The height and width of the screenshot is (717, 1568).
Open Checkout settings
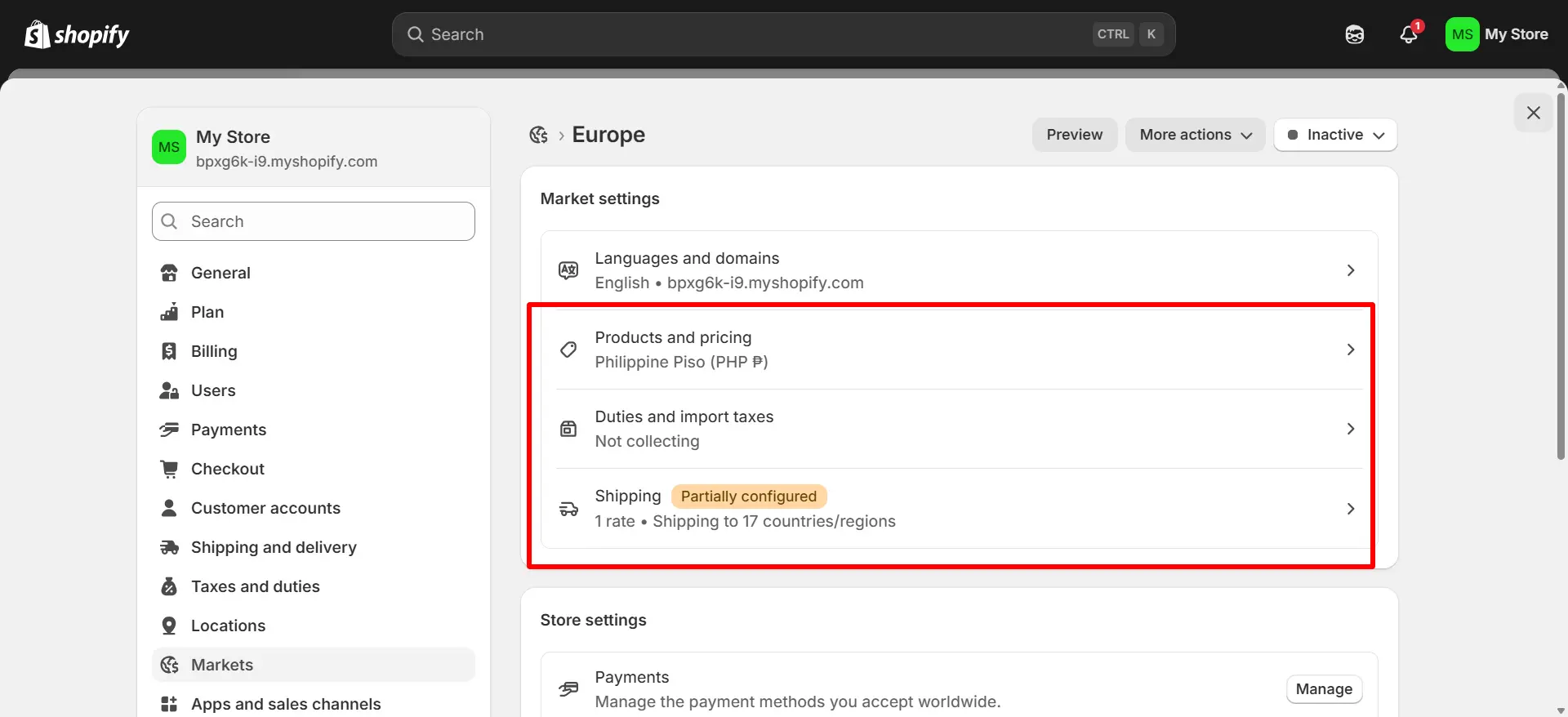click(314, 469)
